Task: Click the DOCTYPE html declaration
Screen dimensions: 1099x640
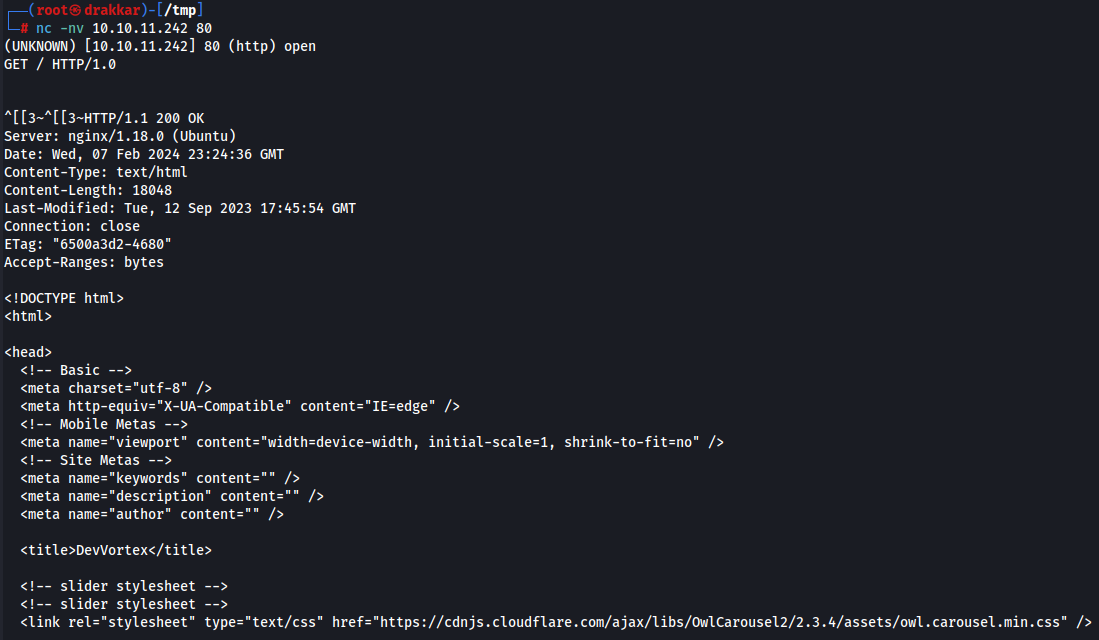Action: pos(64,298)
